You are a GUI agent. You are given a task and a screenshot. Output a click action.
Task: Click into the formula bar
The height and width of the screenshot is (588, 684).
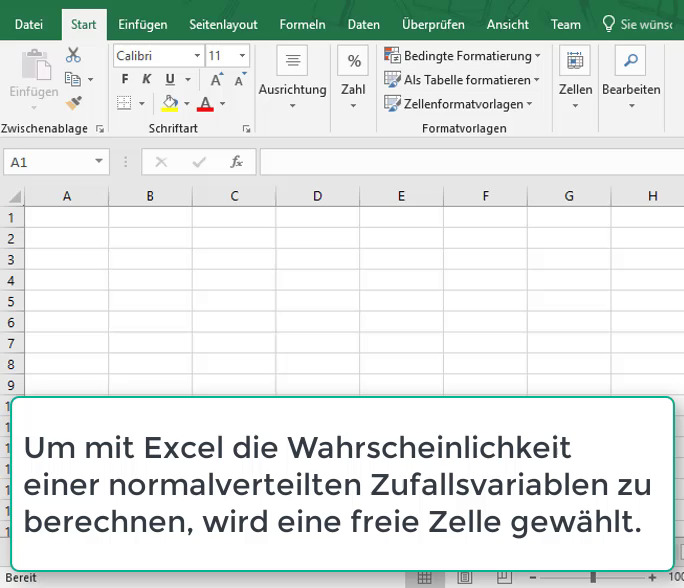472,162
